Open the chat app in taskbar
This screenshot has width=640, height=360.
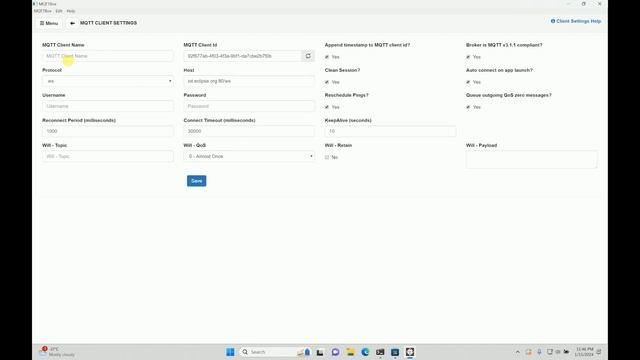point(336,352)
